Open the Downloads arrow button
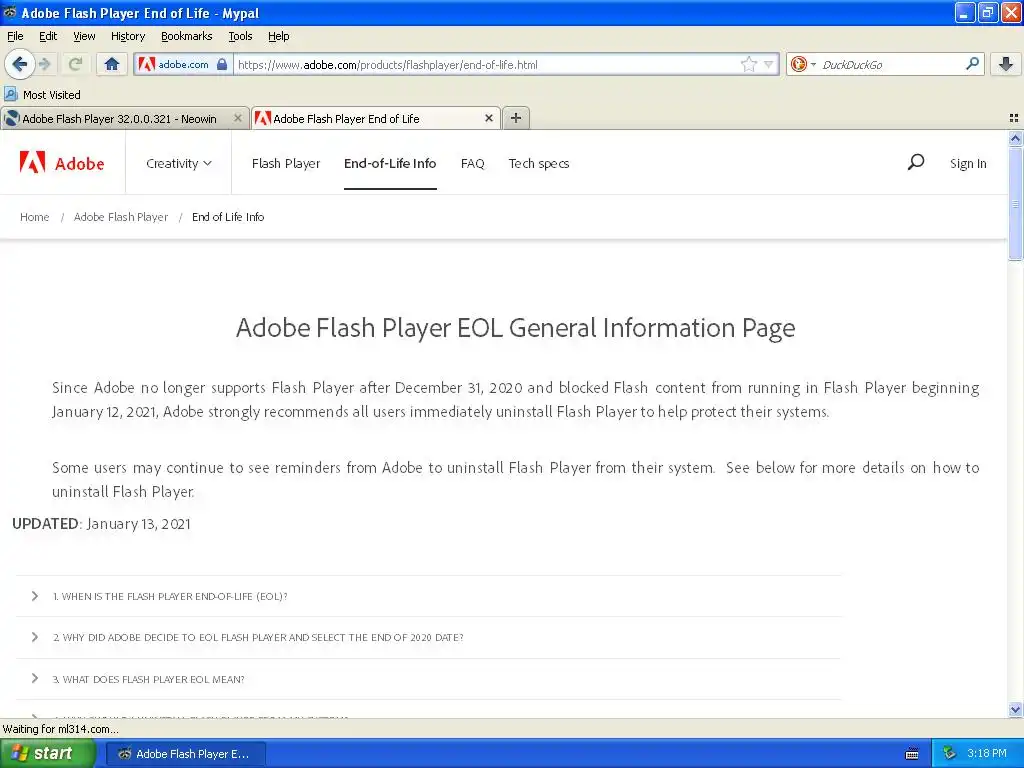Viewport: 1024px width, 768px height. pos(1006,64)
